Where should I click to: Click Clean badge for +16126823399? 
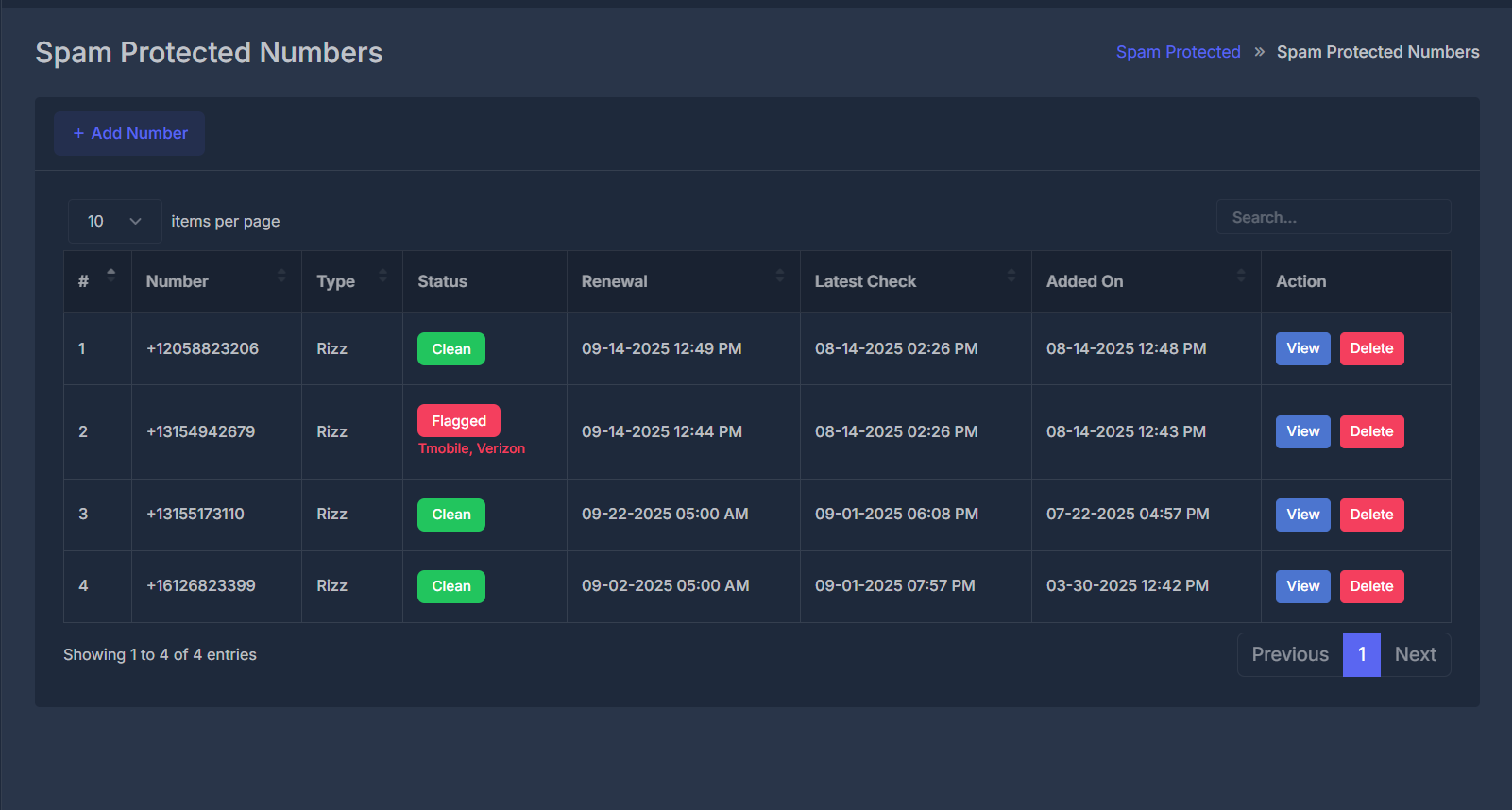tap(451, 586)
